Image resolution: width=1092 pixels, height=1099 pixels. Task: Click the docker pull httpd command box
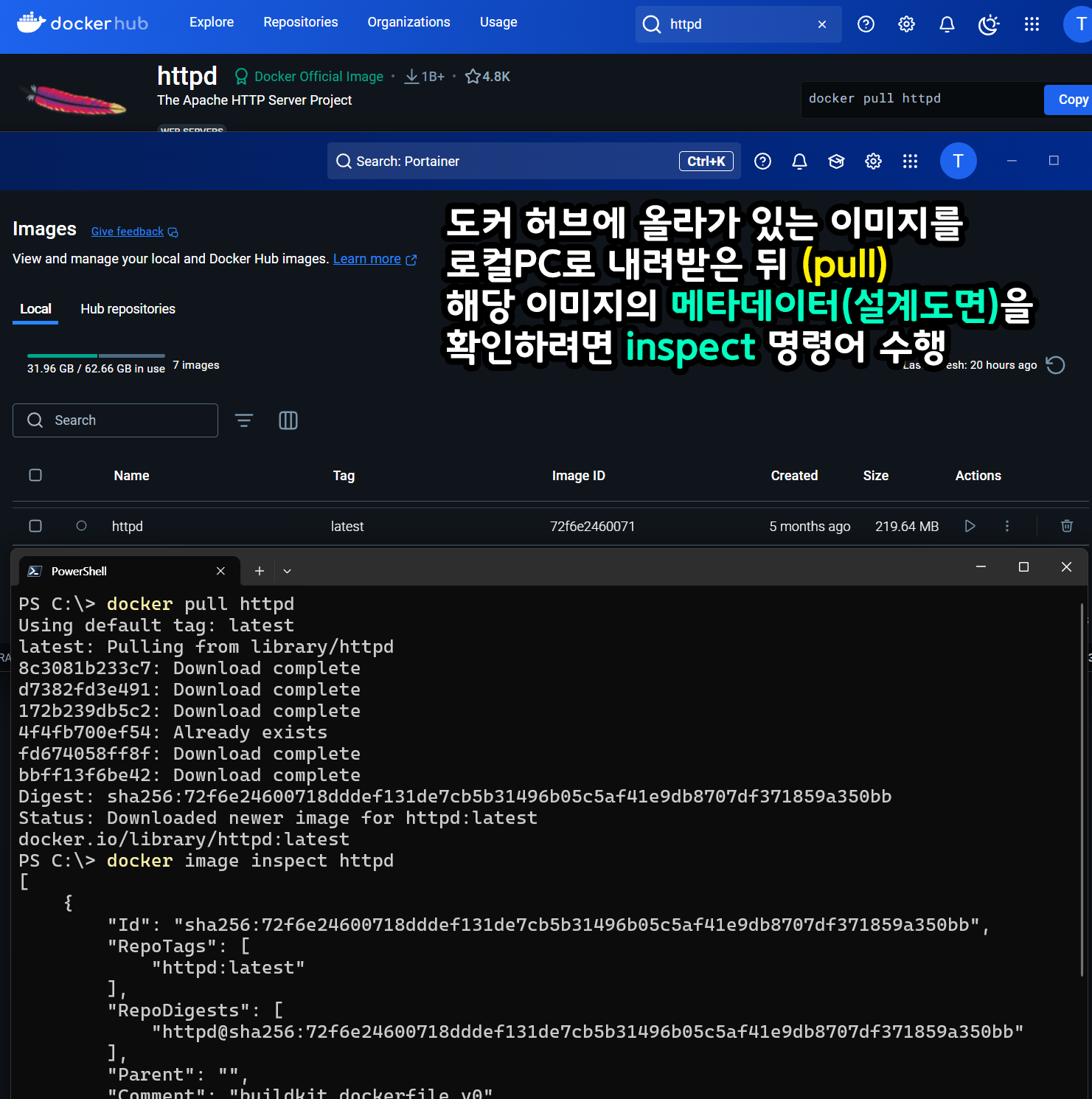(x=922, y=100)
